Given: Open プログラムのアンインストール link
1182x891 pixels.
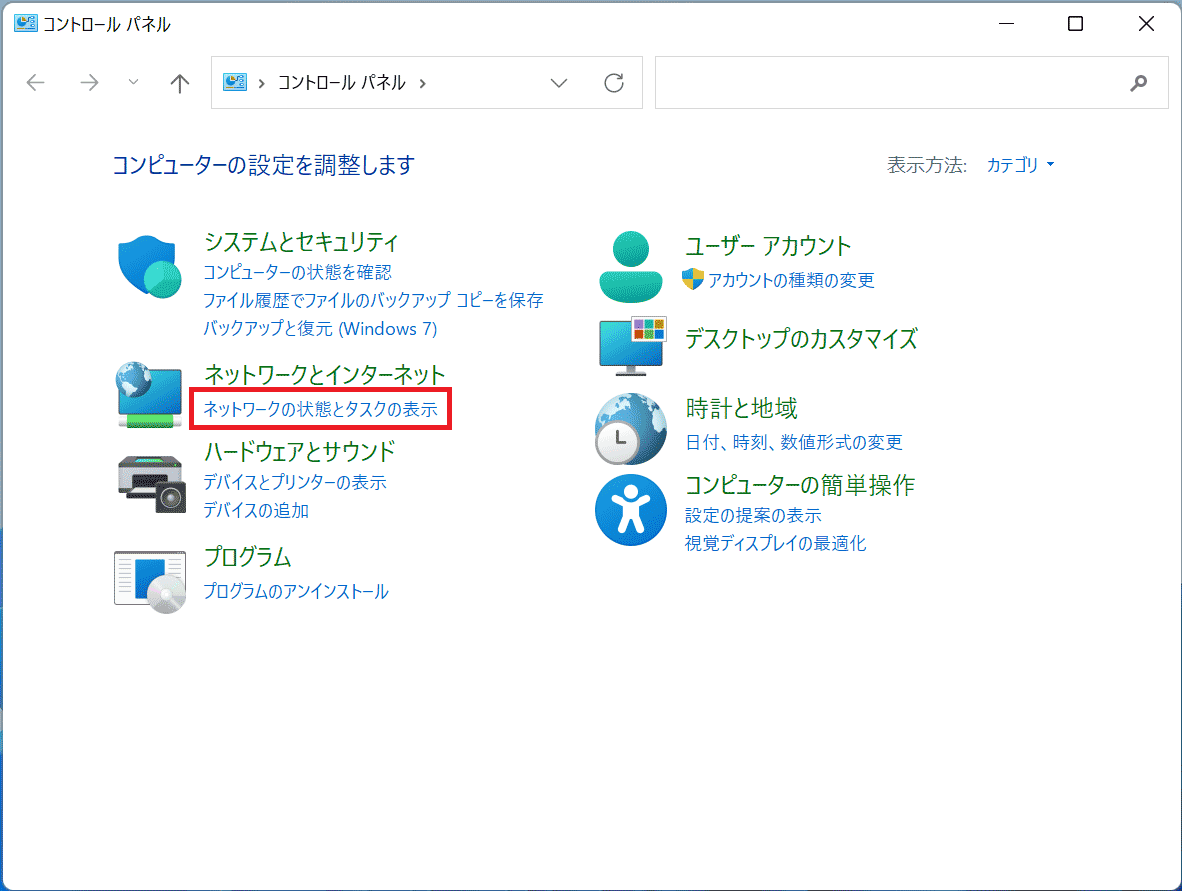Looking at the screenshot, I should coord(295,591).
